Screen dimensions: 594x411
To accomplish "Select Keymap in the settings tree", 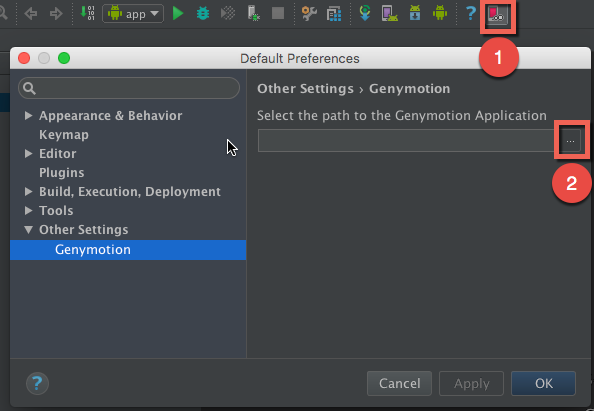I will click(64, 134).
